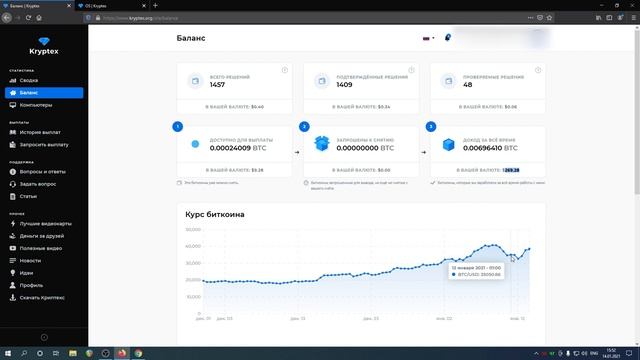Click the 0.00024009 BTC value

coord(238,148)
